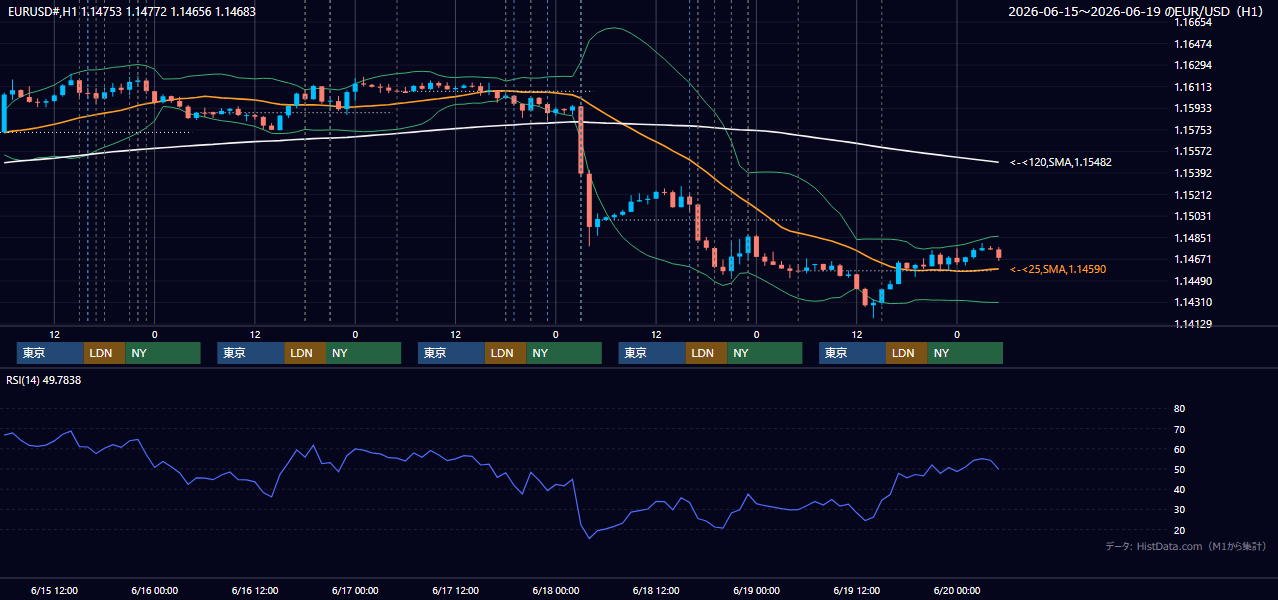The height and width of the screenshot is (600, 1278).
Task: Click the 6/16 12:00 time axis label
Action: tap(254, 590)
